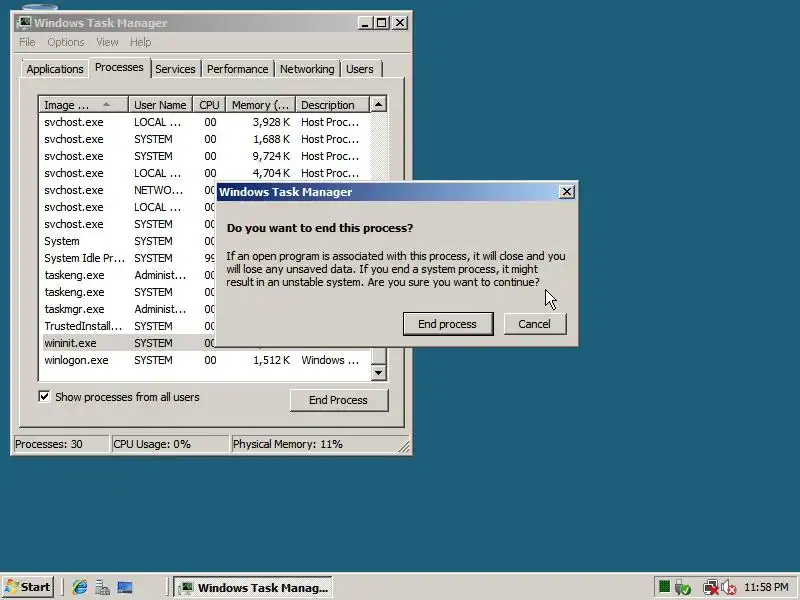
Task: Open the Options menu
Action: [66, 42]
